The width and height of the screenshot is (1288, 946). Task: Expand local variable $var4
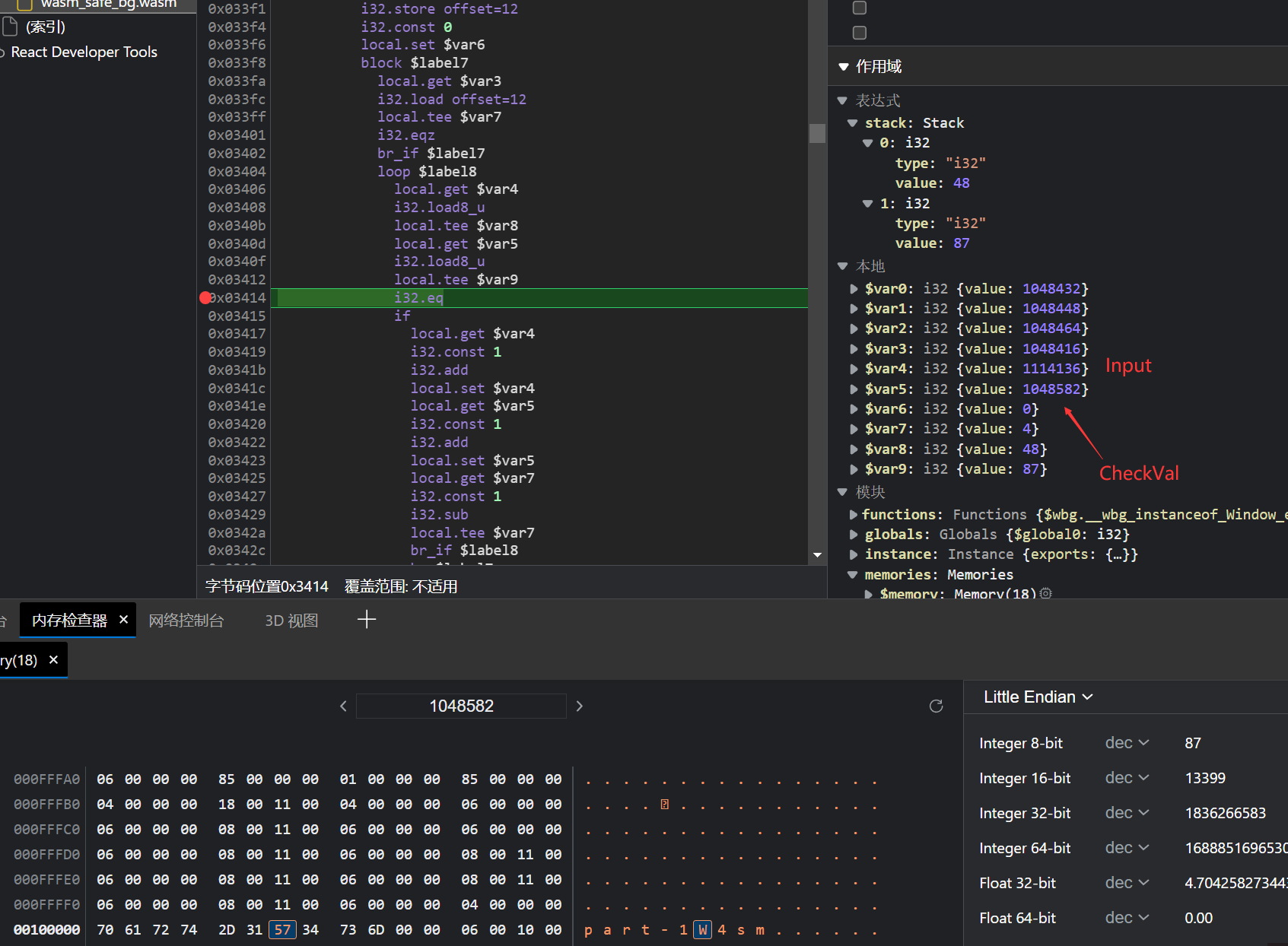[854, 369]
